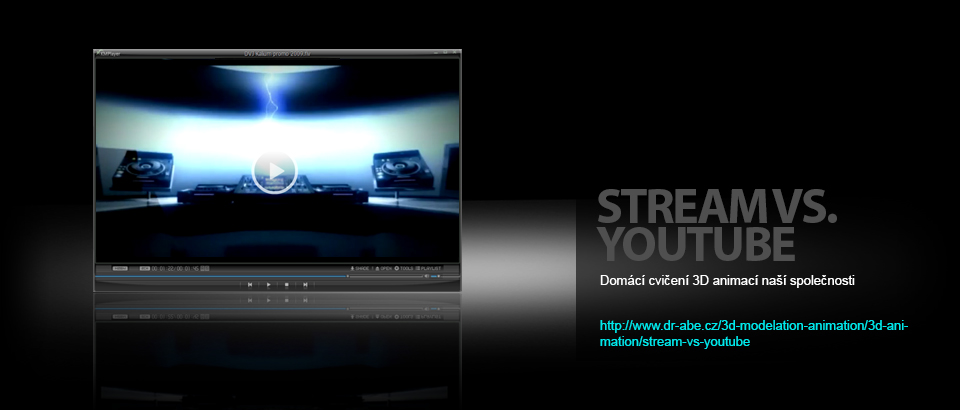Click the STREAM VS. YOUTUBE heading

coord(716,225)
